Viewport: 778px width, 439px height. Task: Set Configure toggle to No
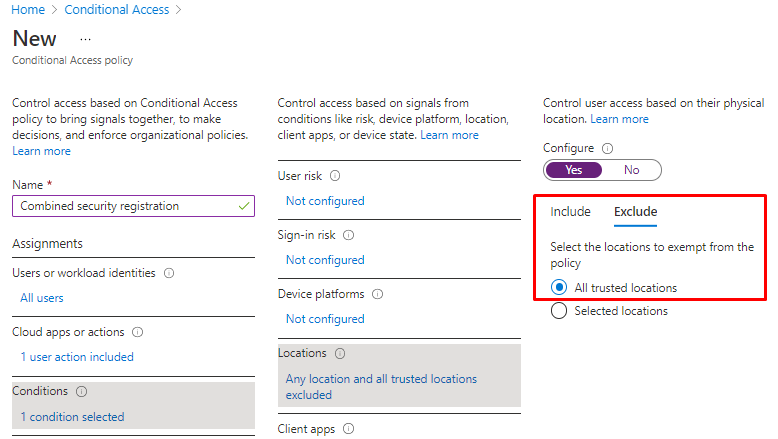tap(632, 170)
